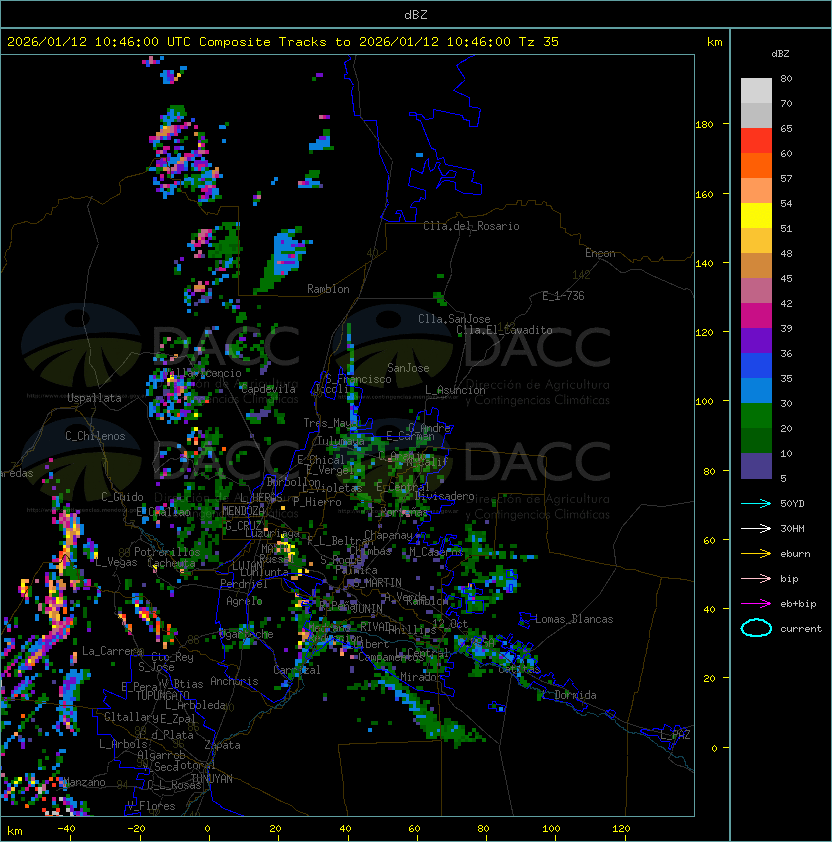This screenshot has width=832, height=842.
Task: Click the '50YD' legend label
Action: (x=792, y=504)
